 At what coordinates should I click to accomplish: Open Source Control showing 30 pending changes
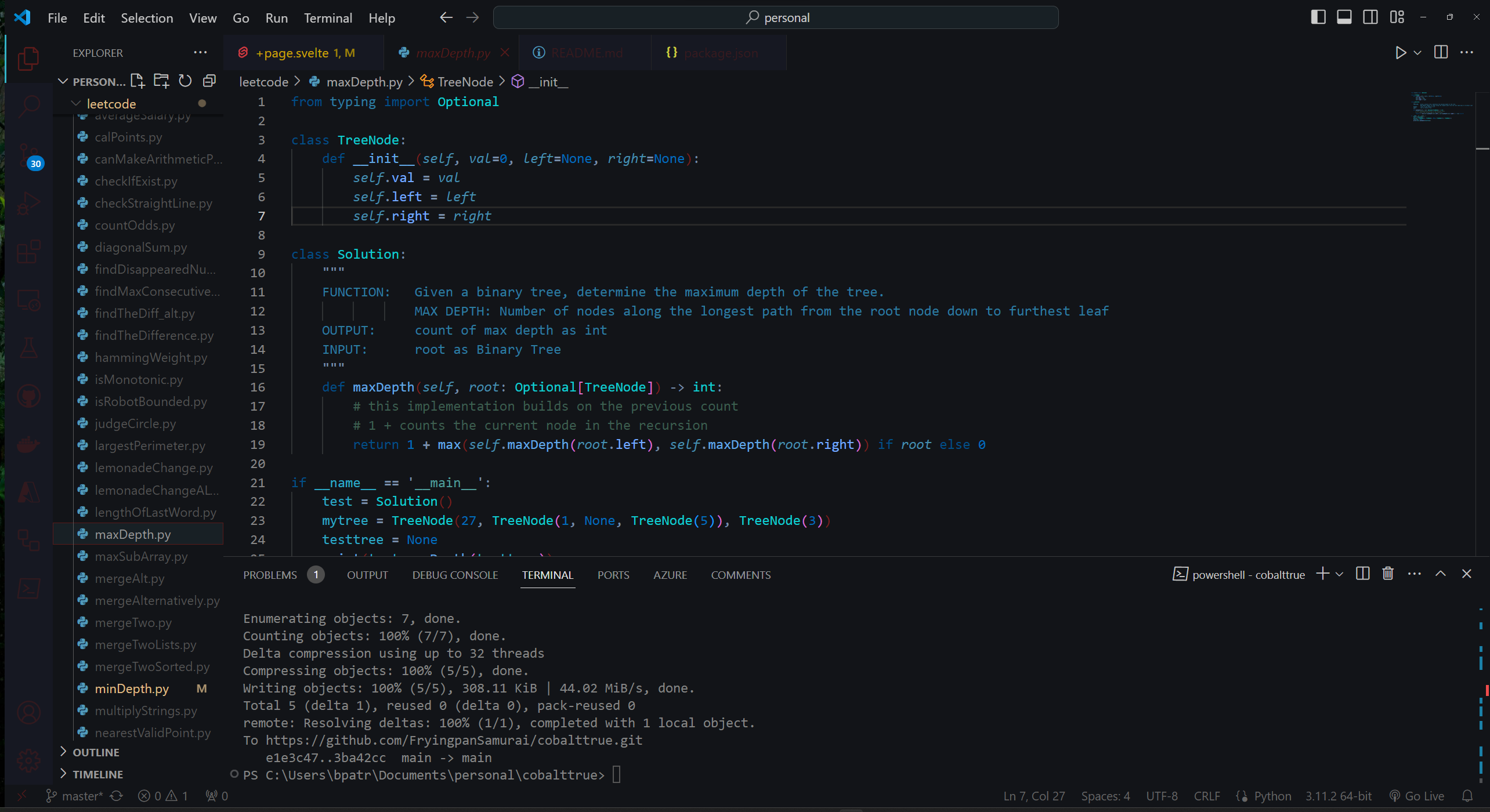(x=28, y=155)
